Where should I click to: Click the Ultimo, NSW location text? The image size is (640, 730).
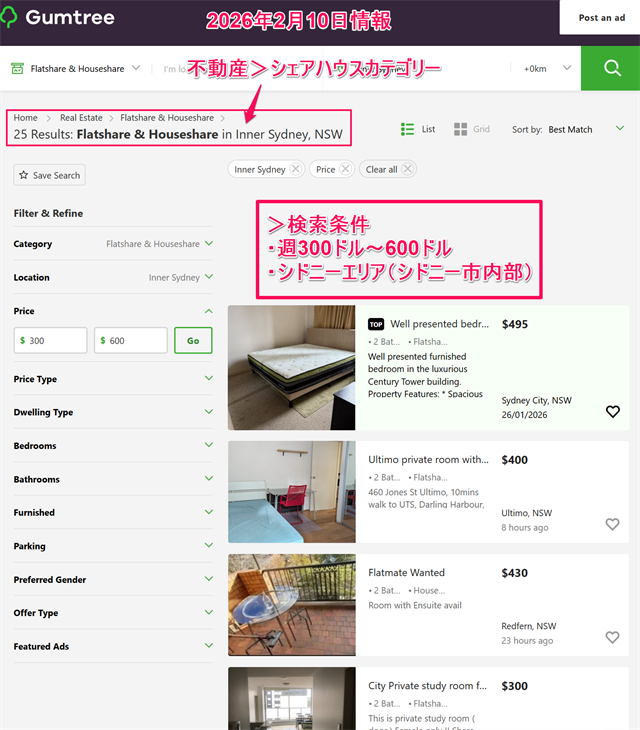click(x=526, y=513)
